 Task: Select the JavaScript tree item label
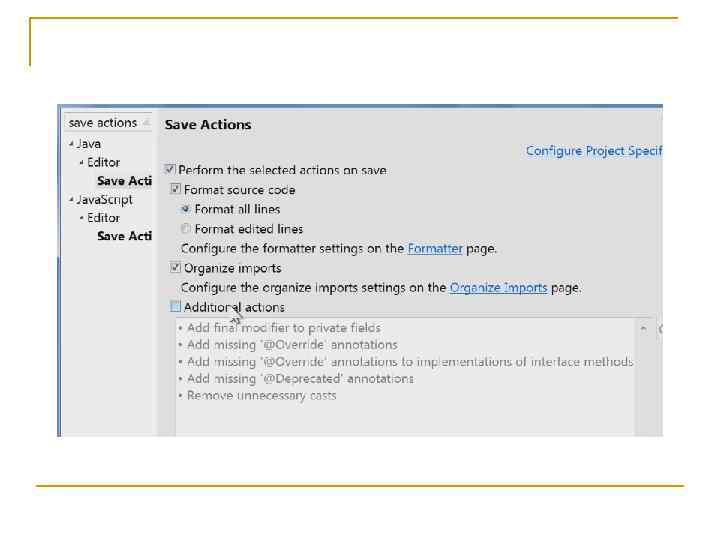pyautogui.click(x=104, y=200)
